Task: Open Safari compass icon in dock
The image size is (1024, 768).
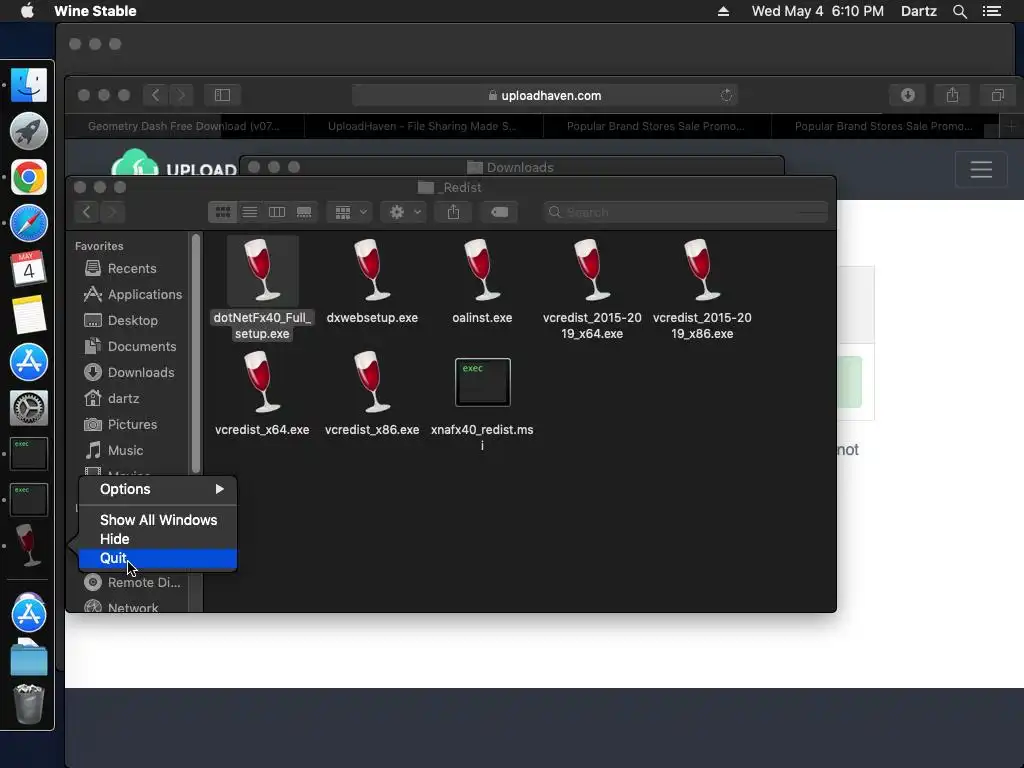Action: tap(29, 223)
